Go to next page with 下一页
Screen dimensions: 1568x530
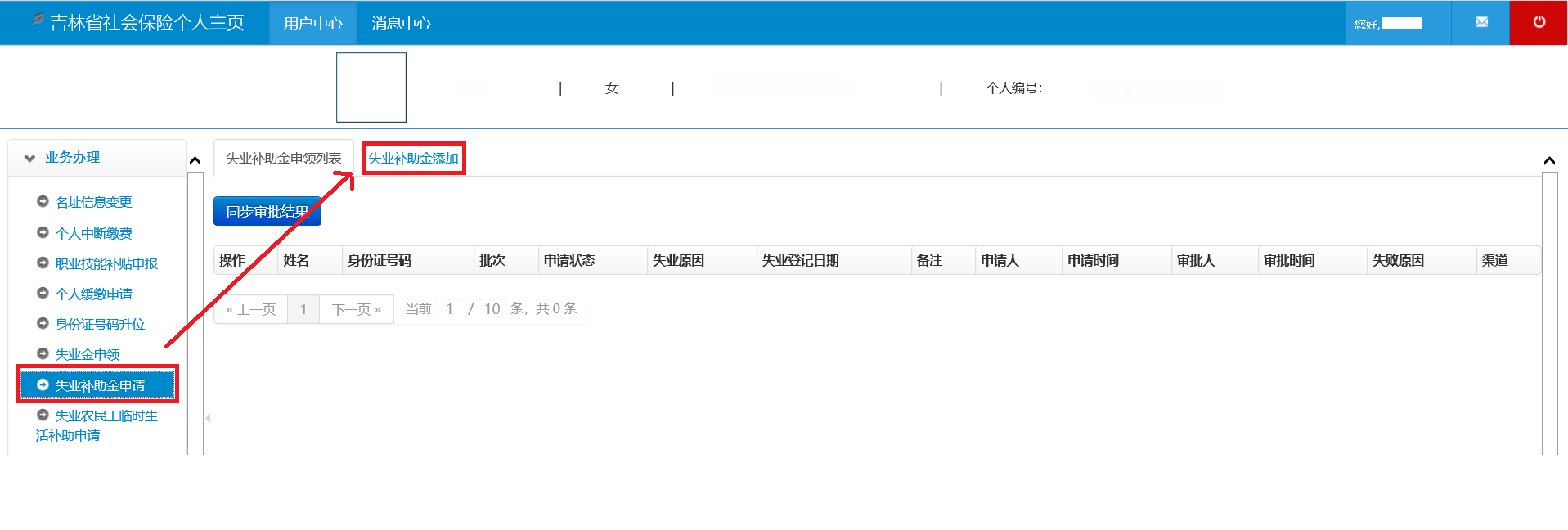tap(356, 309)
